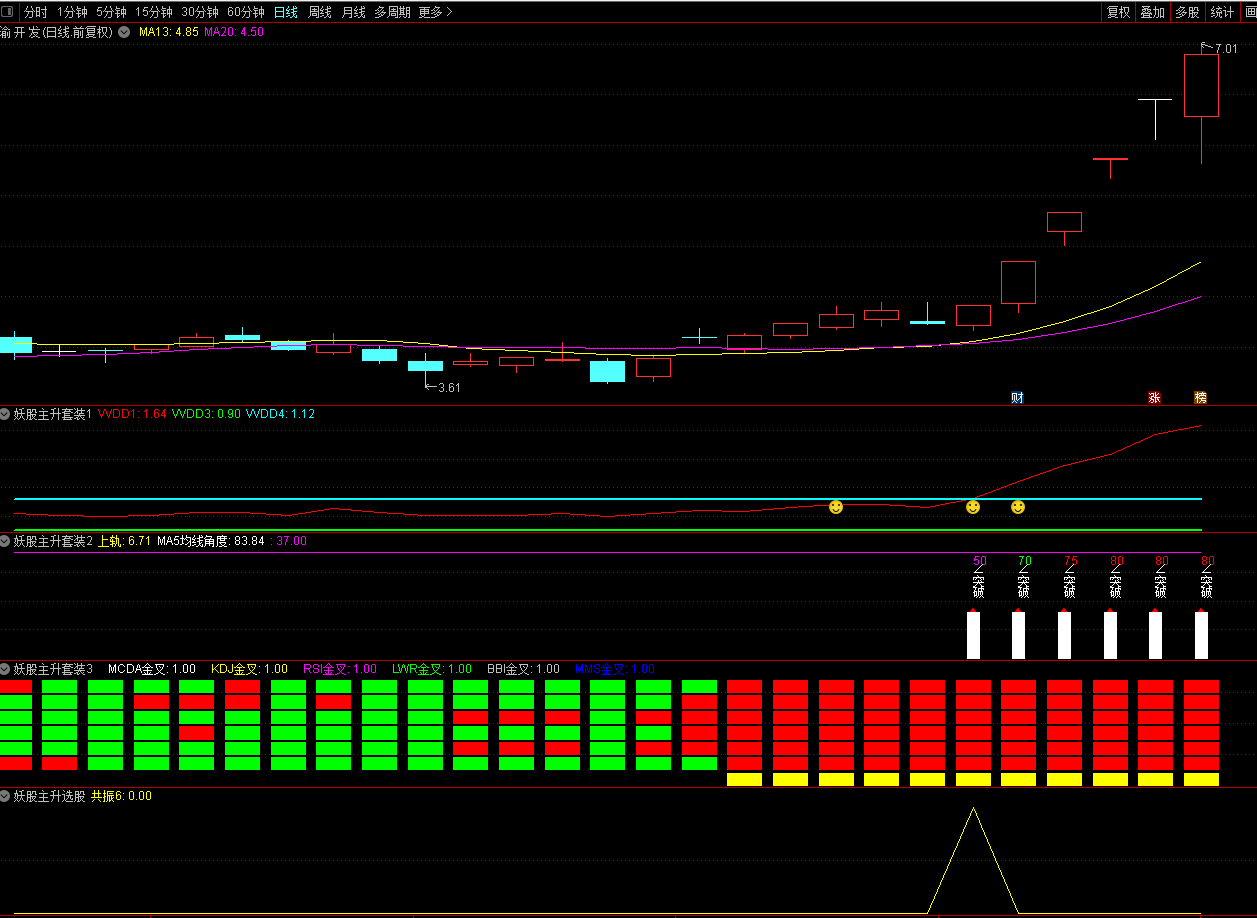Image resolution: width=1257 pixels, height=918 pixels.
Task: Select the 月线 monthly chart tab
Action: tap(353, 12)
